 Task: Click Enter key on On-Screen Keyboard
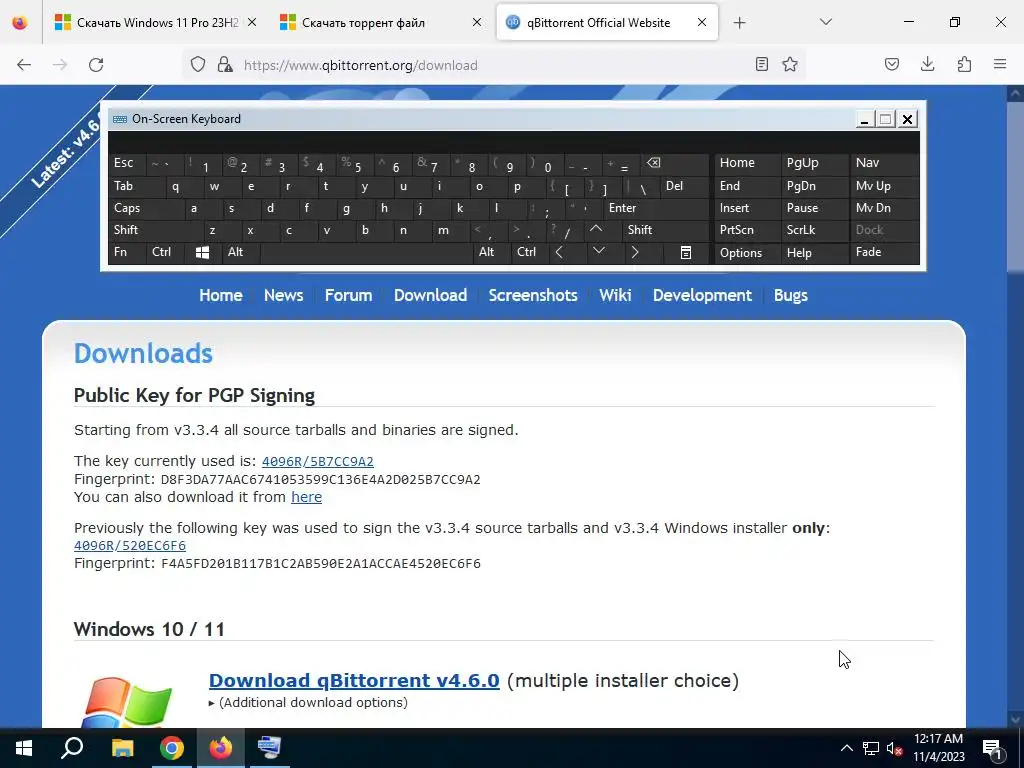656,208
